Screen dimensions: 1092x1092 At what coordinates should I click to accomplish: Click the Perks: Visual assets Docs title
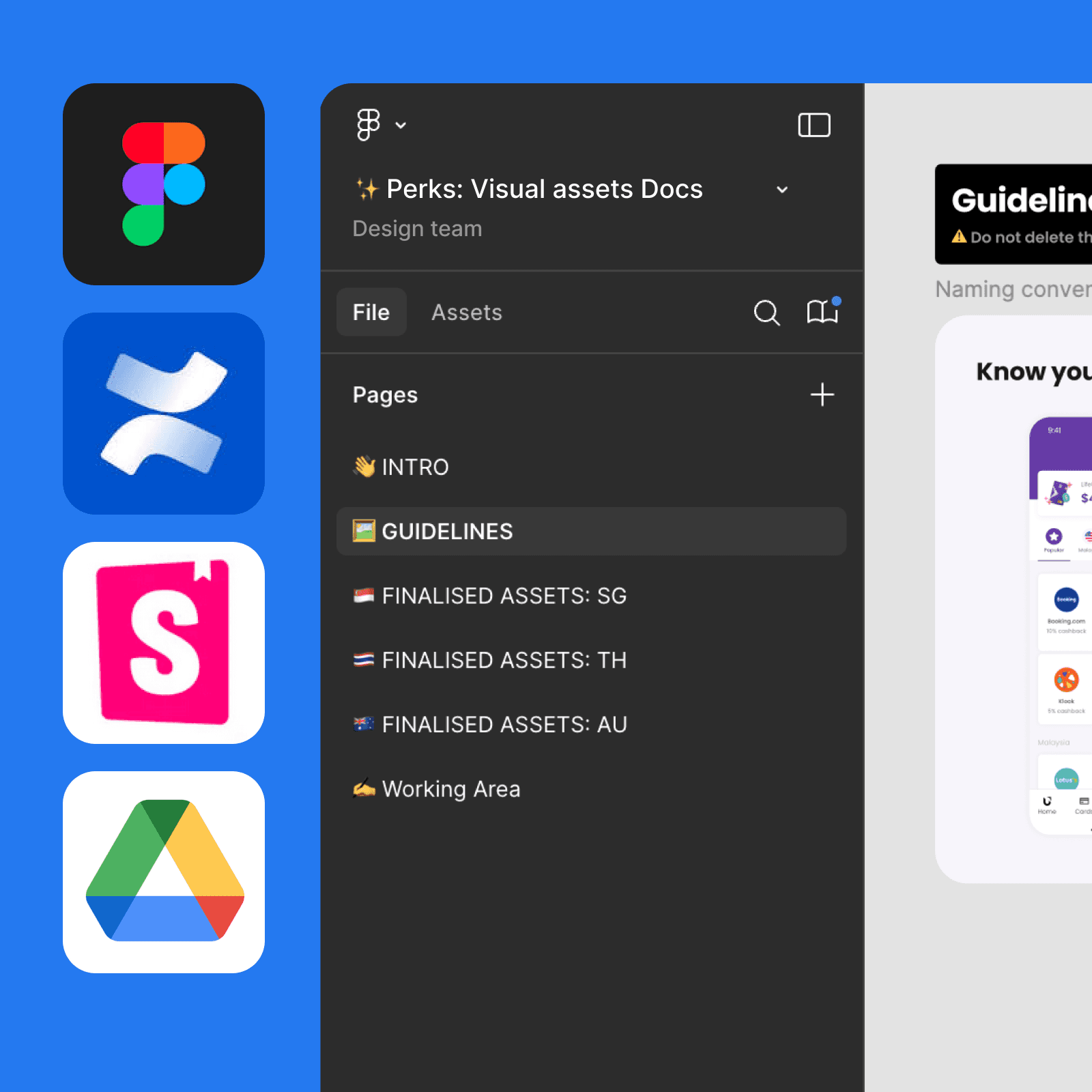point(544,189)
